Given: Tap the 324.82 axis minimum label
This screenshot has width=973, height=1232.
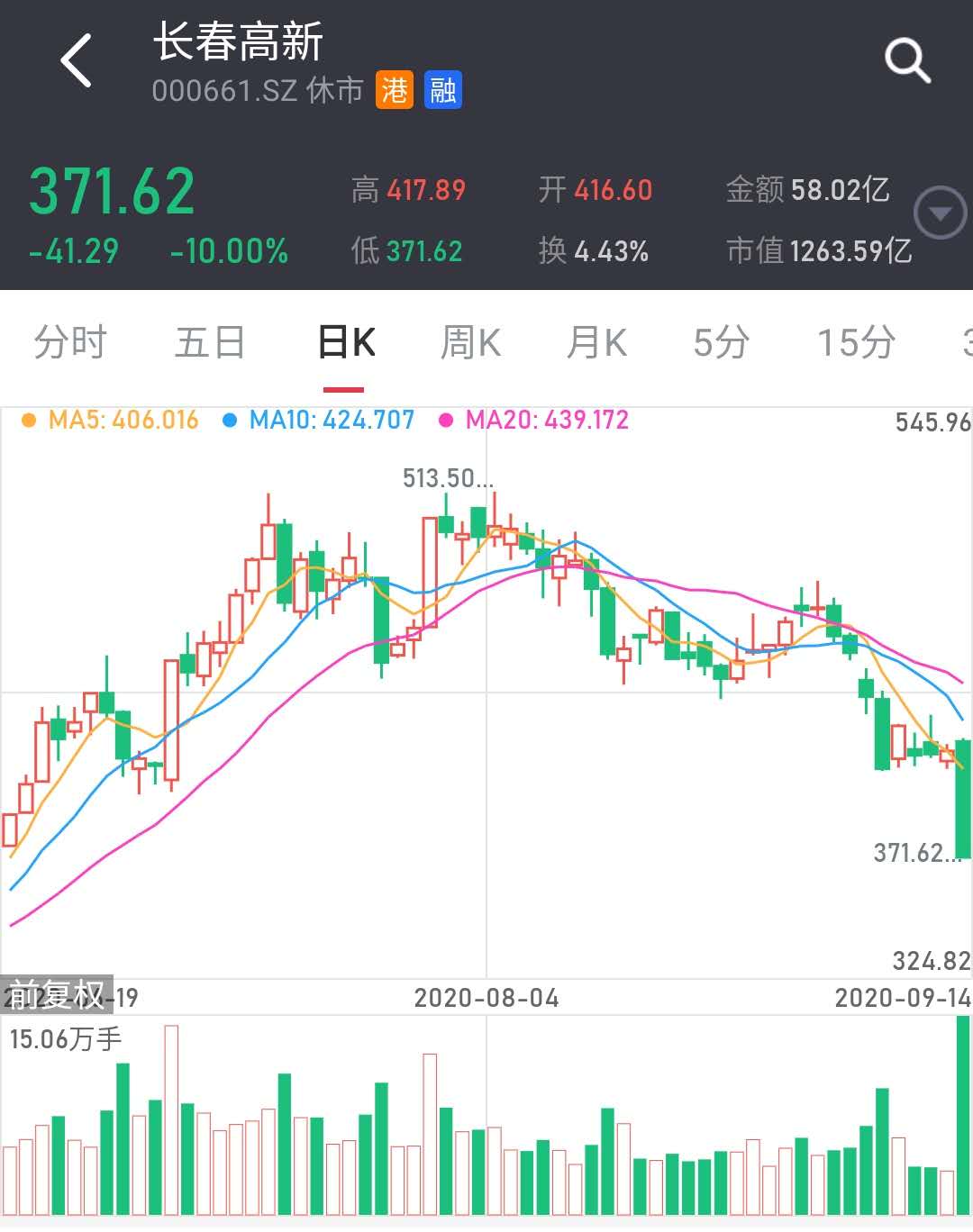Looking at the screenshot, I should pyautogui.click(x=932, y=961).
